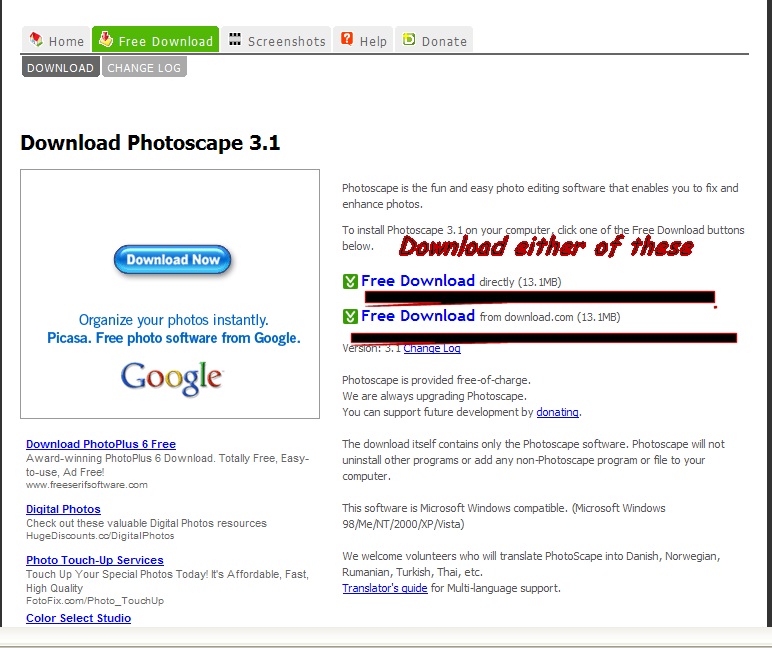772x648 pixels.
Task: Open the Help tab
Action: pos(363,39)
